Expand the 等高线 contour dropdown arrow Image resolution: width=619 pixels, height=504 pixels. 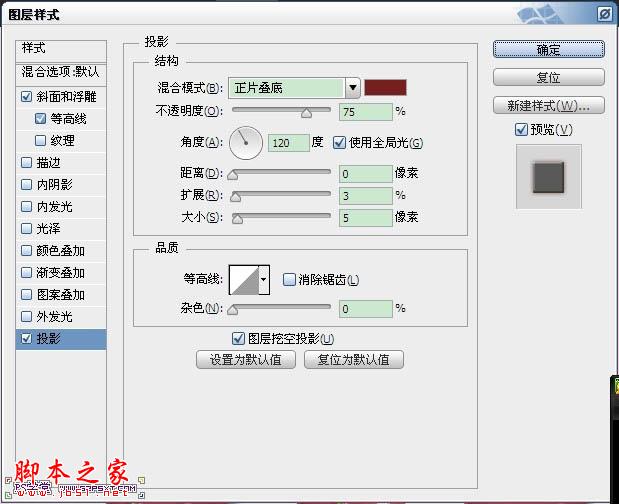[264, 280]
